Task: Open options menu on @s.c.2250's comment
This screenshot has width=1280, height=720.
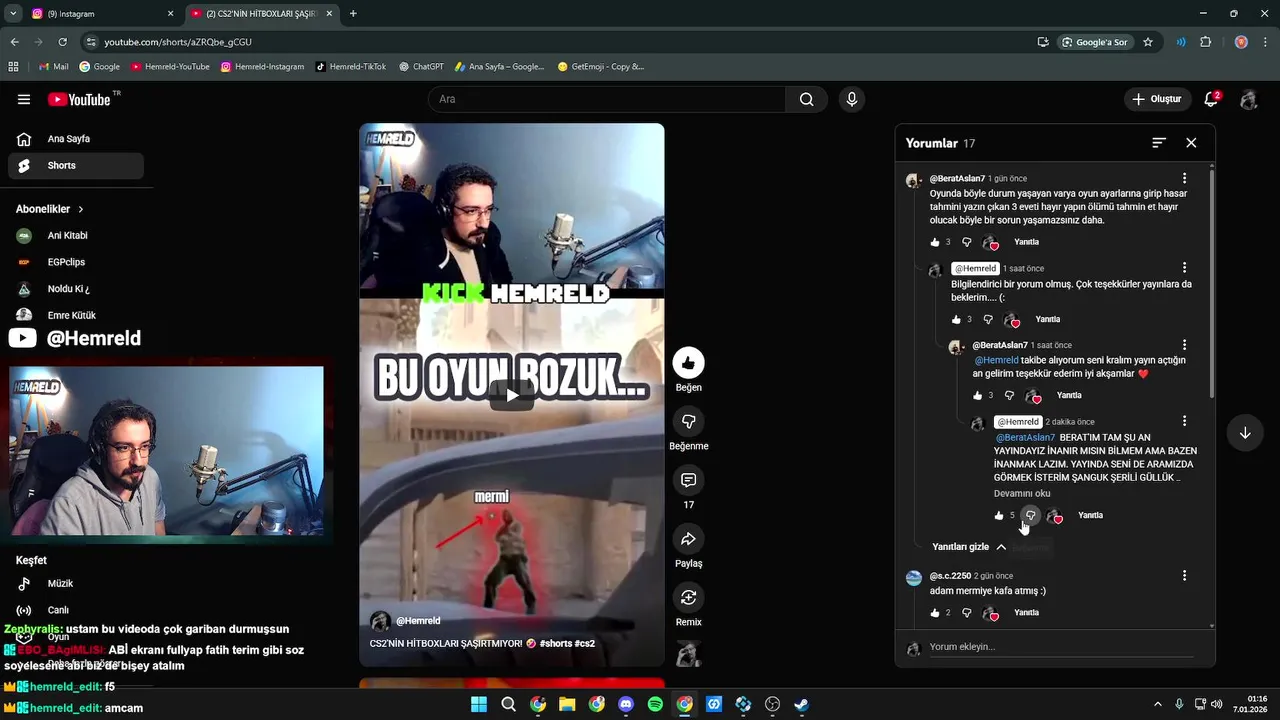Action: click(x=1184, y=576)
